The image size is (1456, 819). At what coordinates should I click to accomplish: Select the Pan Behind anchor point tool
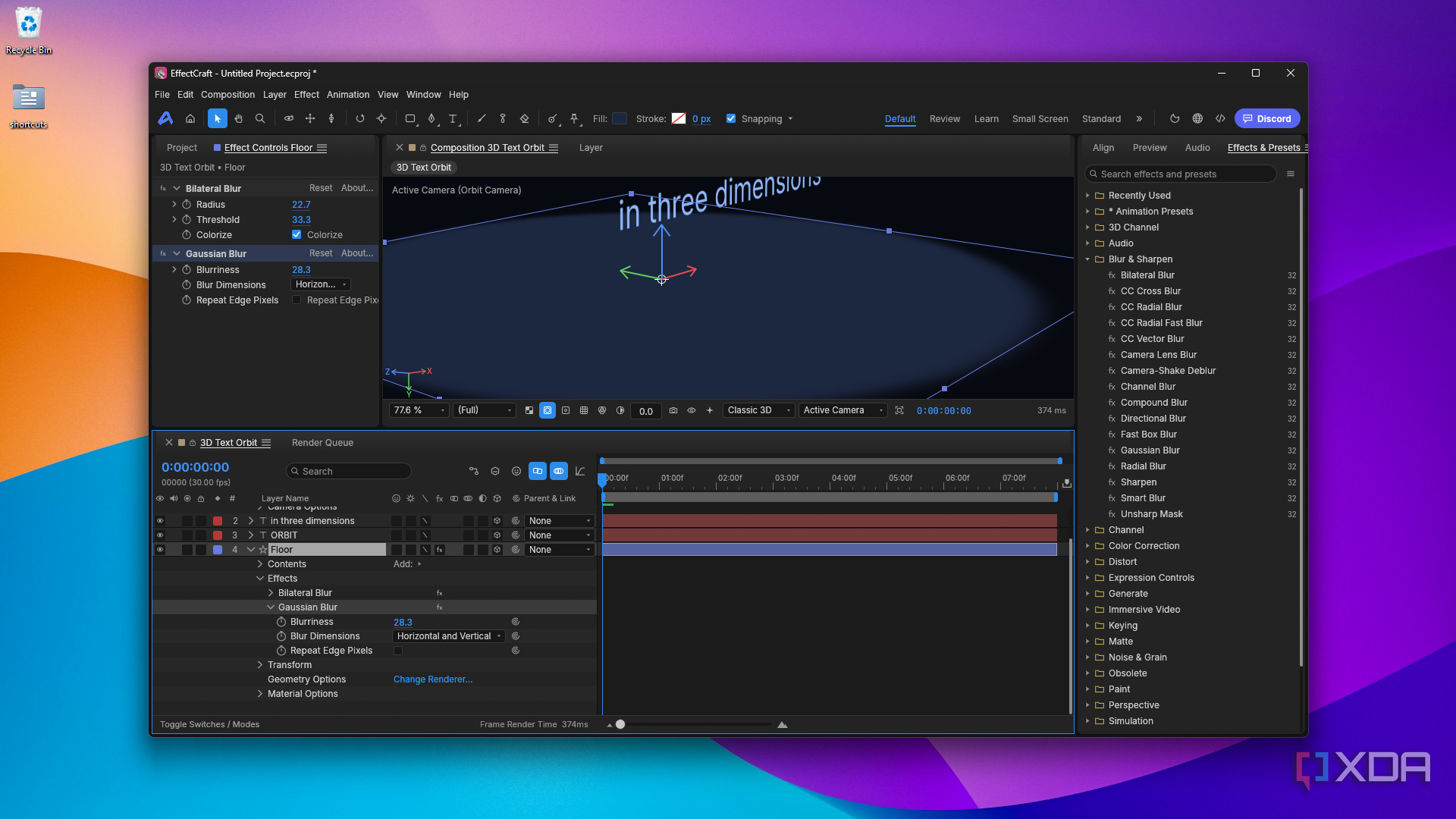point(381,119)
